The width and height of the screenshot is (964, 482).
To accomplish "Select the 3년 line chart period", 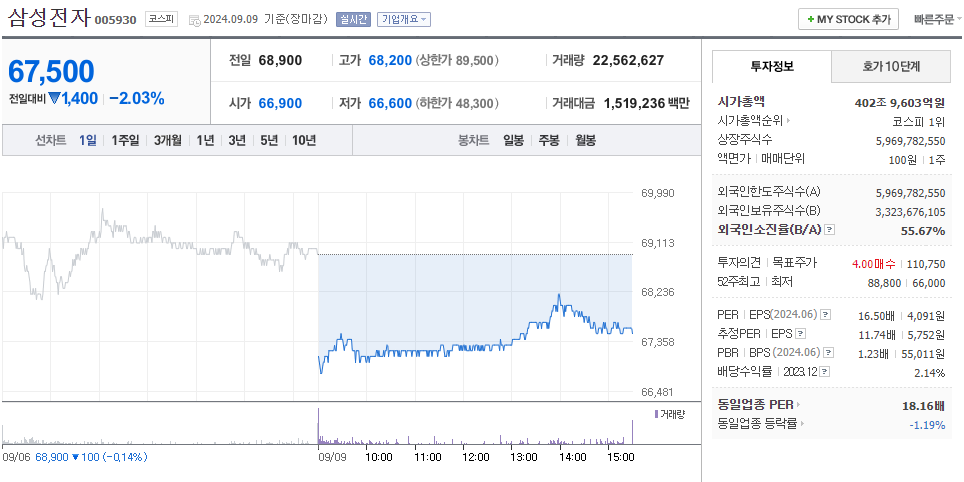I will (x=237, y=140).
